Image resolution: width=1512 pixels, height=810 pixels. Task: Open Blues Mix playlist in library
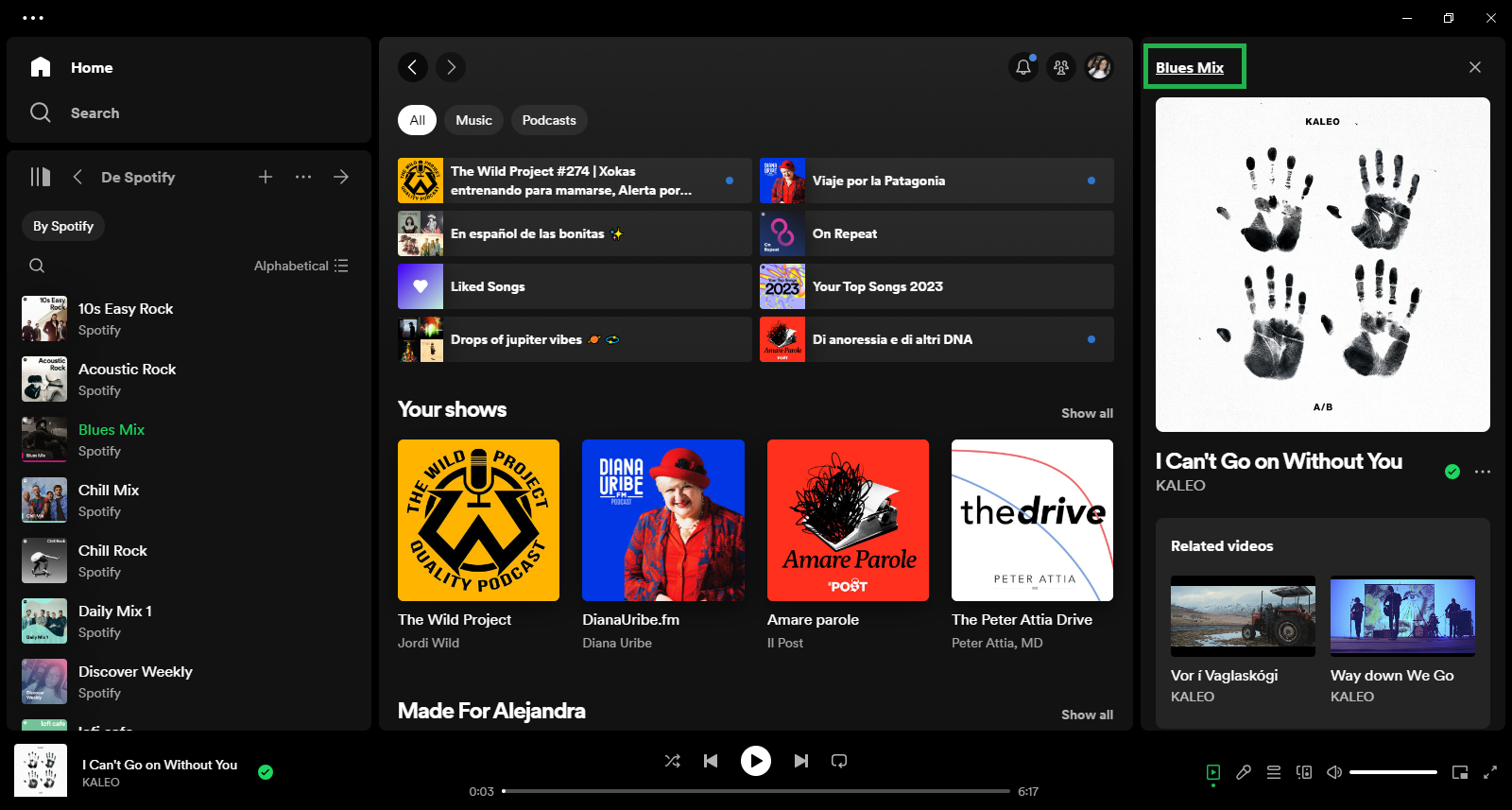189,439
